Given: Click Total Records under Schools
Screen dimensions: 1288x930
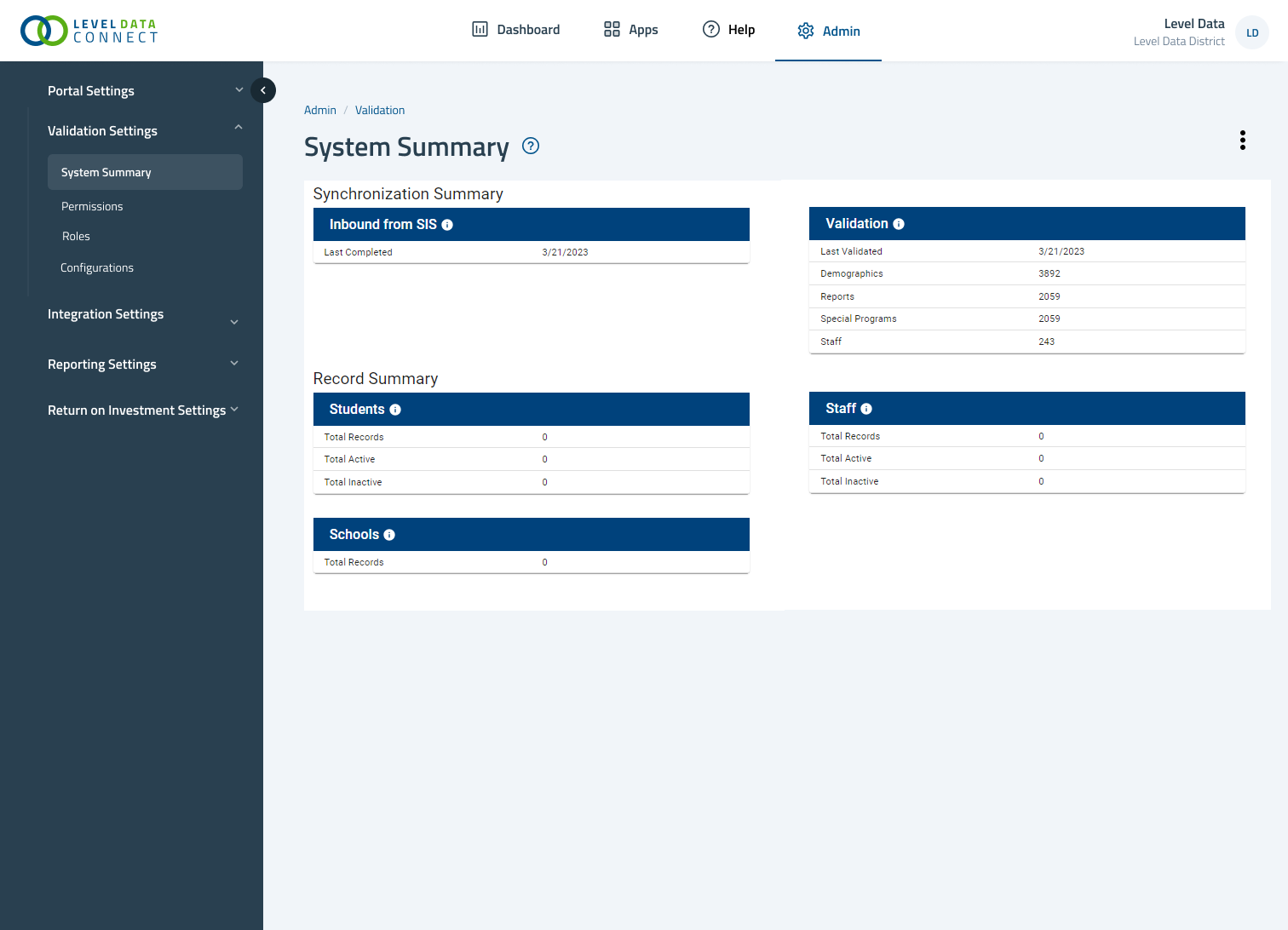Looking at the screenshot, I should coord(354,562).
